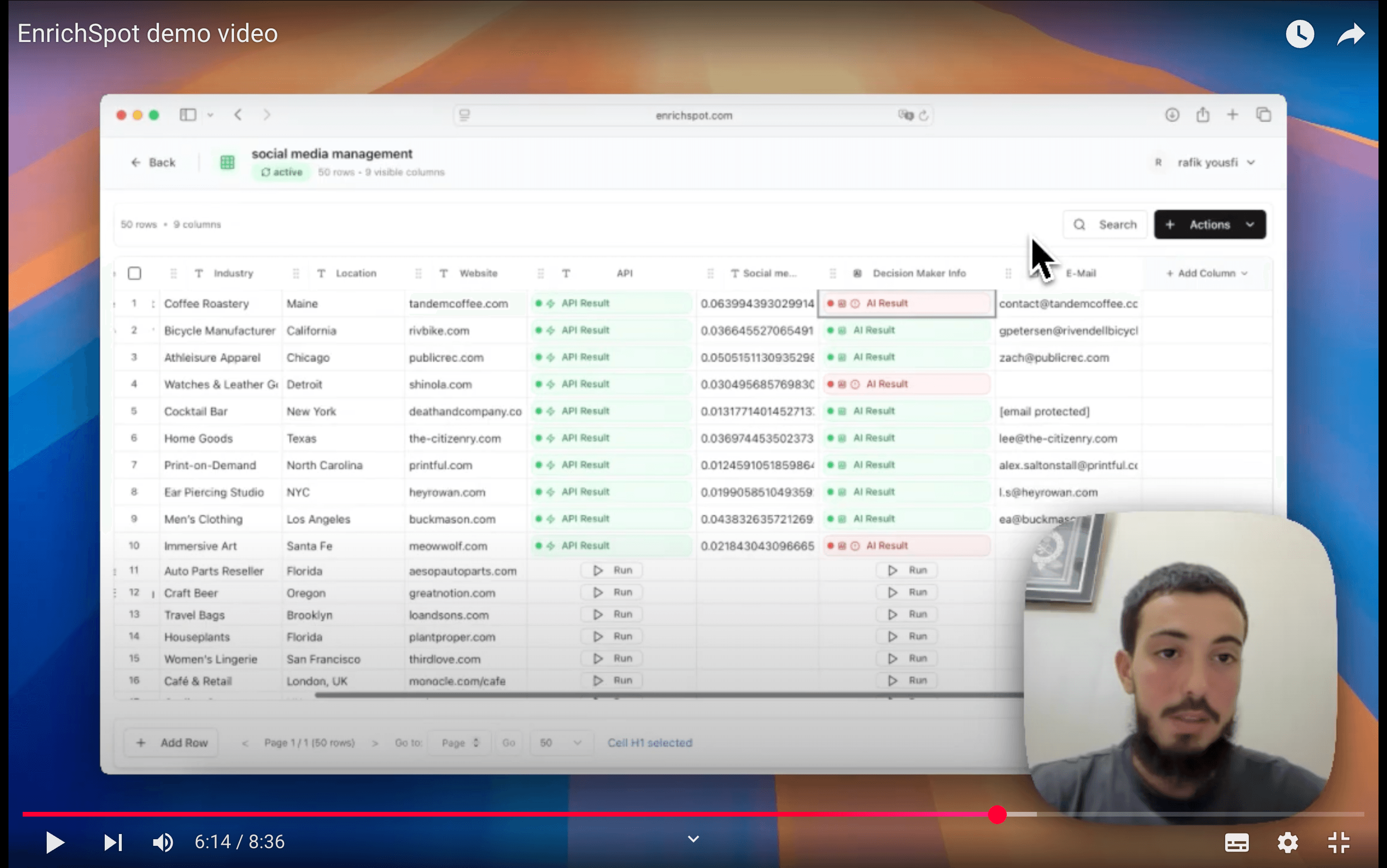1387x868 pixels.
Task: Skip to the next video
Action: click(x=113, y=842)
